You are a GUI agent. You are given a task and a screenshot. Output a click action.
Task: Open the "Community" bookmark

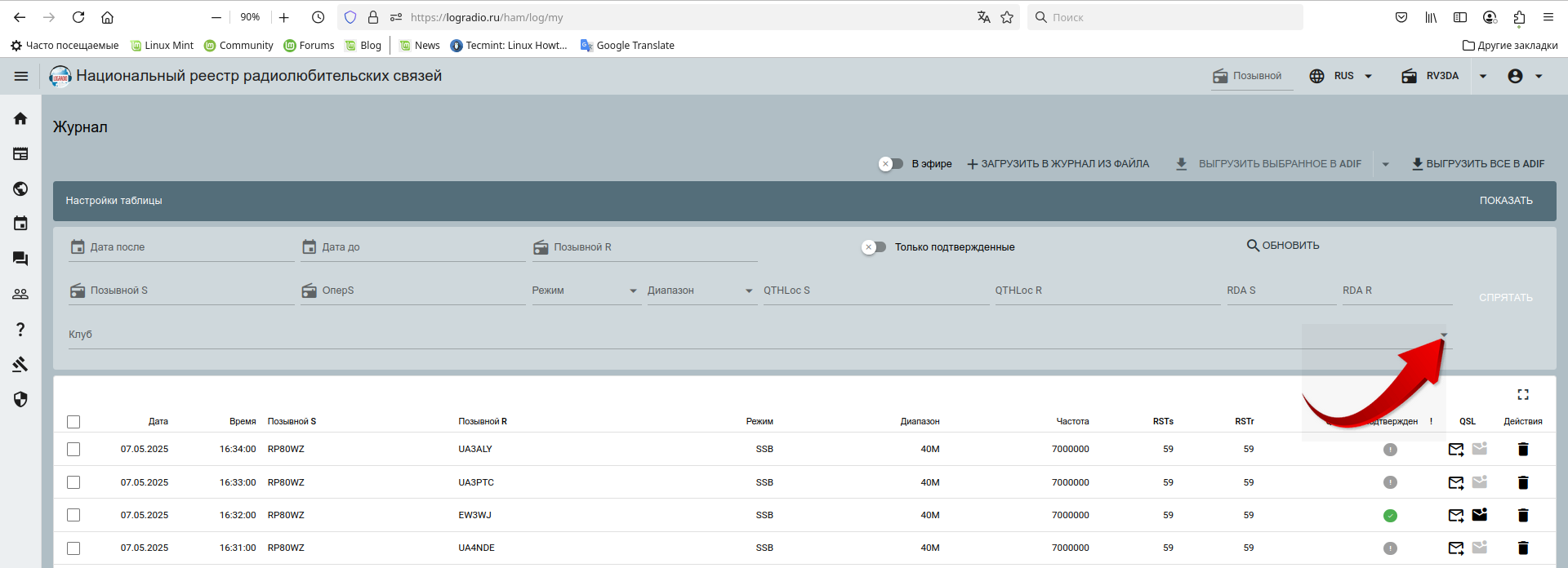[238, 46]
